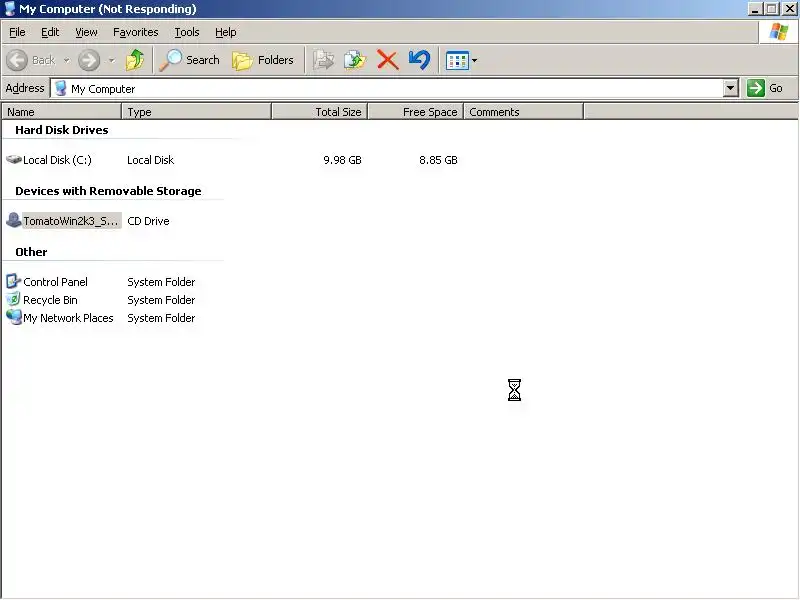Viewport: 800px width, 600px height.
Task: Click the 8.85 GB free space value
Action: [x=438, y=160]
